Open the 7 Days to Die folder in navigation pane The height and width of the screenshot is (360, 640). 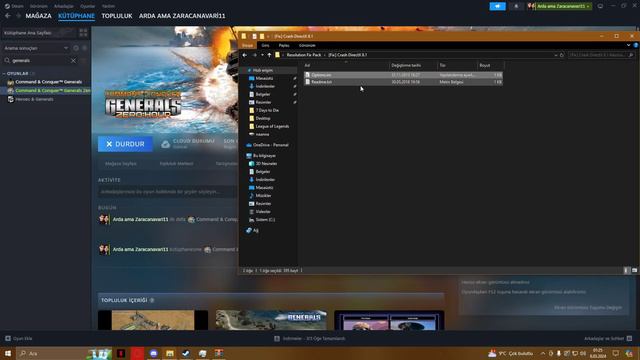pyautogui.click(x=267, y=110)
